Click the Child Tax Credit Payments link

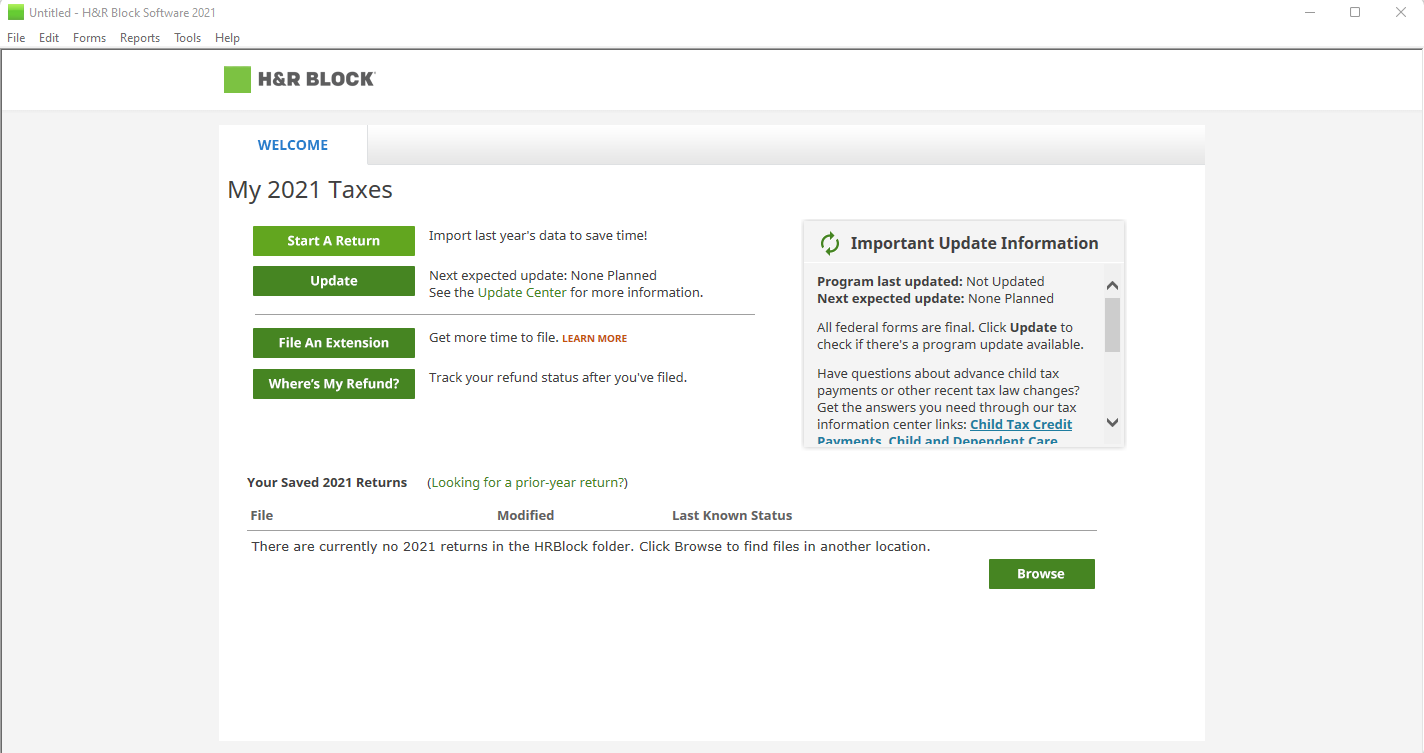[1020, 424]
